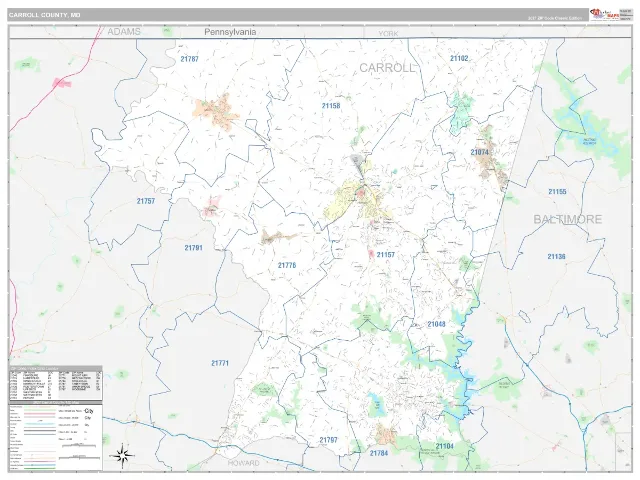Click the ZIP code label 21136
Screen dimensions: 640x480
coord(556,256)
